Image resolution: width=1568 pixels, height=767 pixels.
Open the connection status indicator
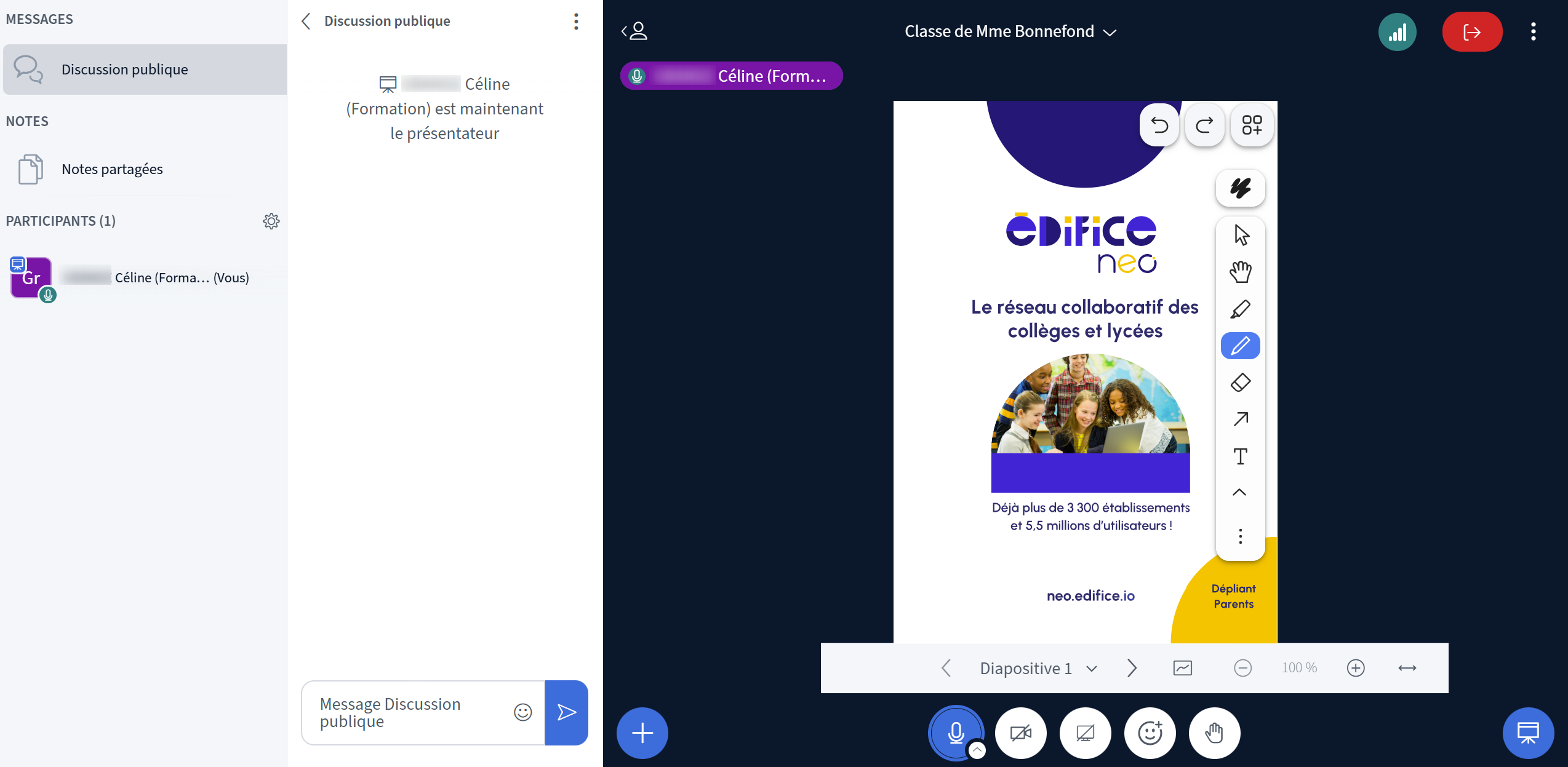click(x=1397, y=32)
